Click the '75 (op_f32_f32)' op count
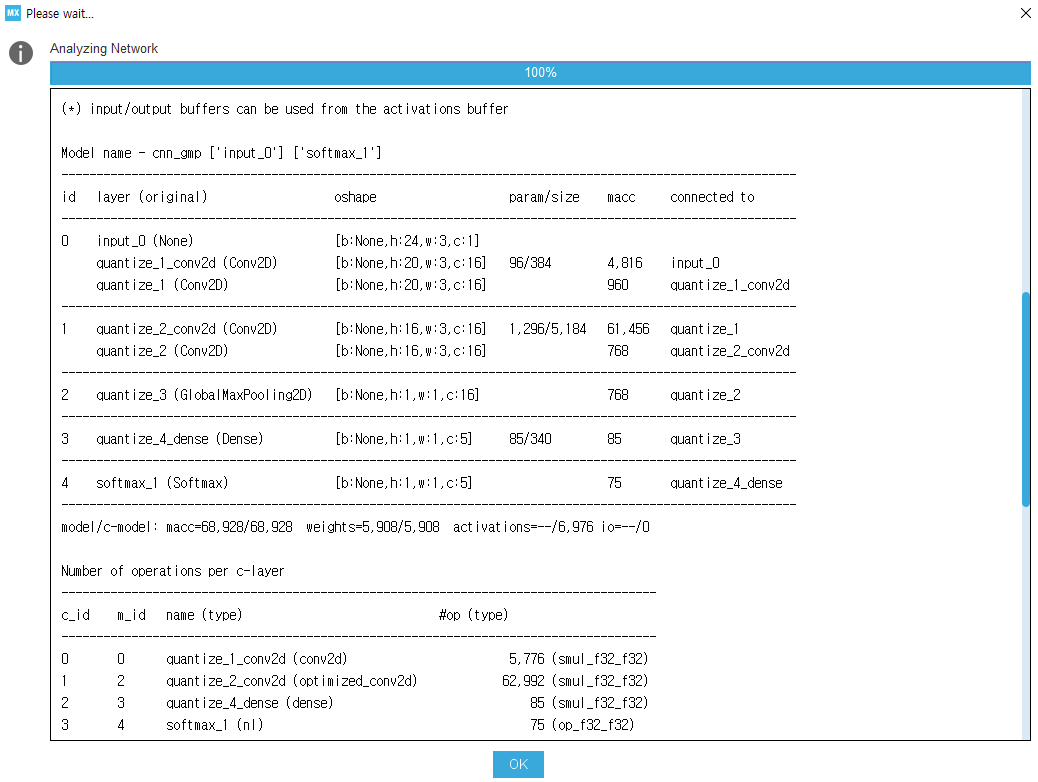The image size is (1038, 782). click(x=582, y=725)
